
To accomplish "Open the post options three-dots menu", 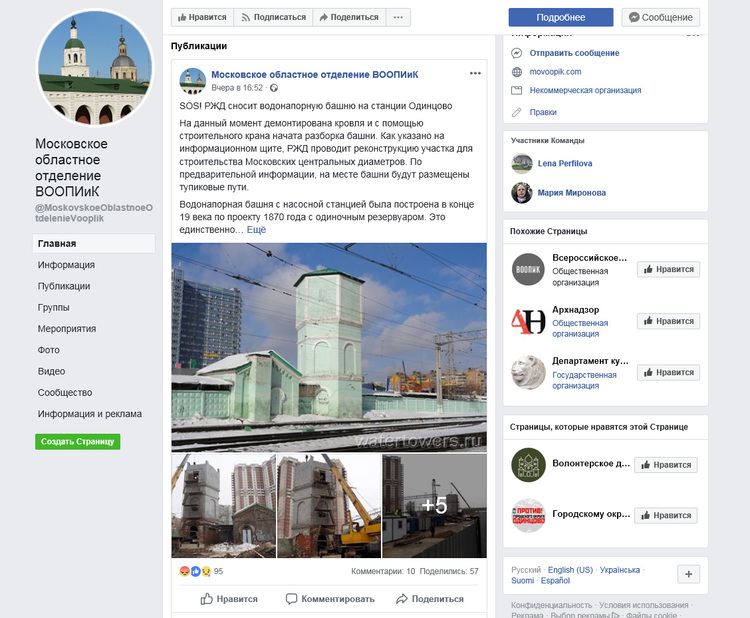I will pyautogui.click(x=475, y=73).
